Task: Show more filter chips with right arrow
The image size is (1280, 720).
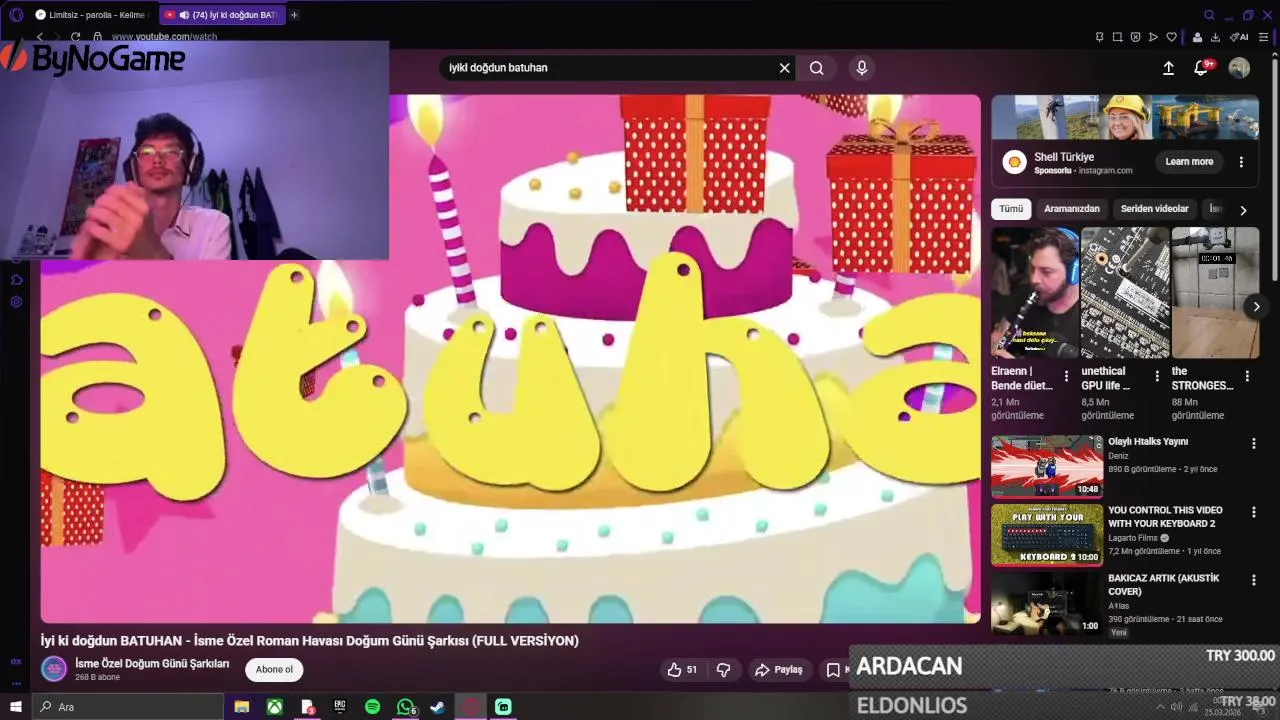Action: (x=1243, y=210)
